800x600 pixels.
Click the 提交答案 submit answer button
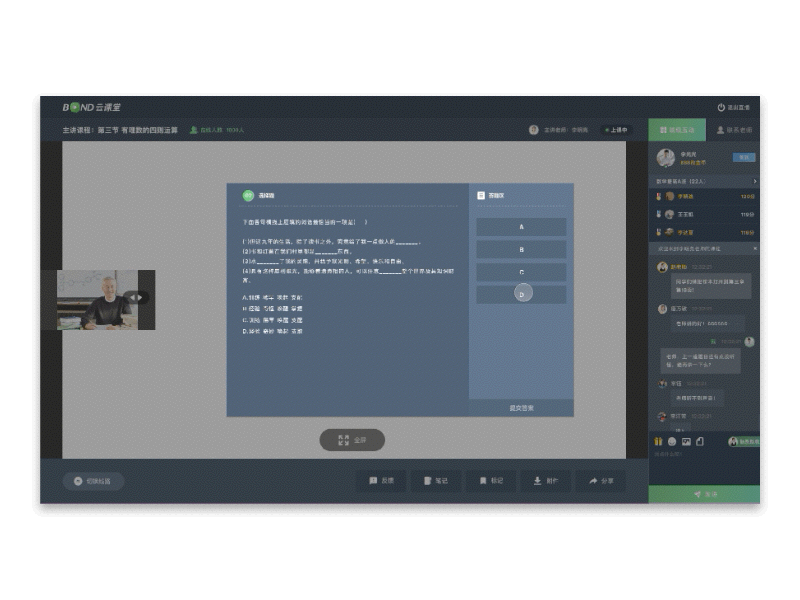[x=521, y=408]
